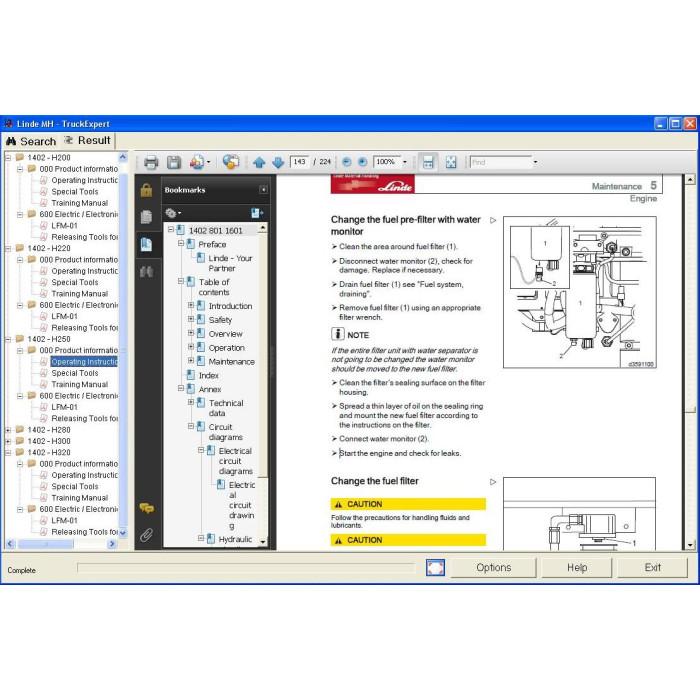Open bookmarks options gear menu

point(173,213)
